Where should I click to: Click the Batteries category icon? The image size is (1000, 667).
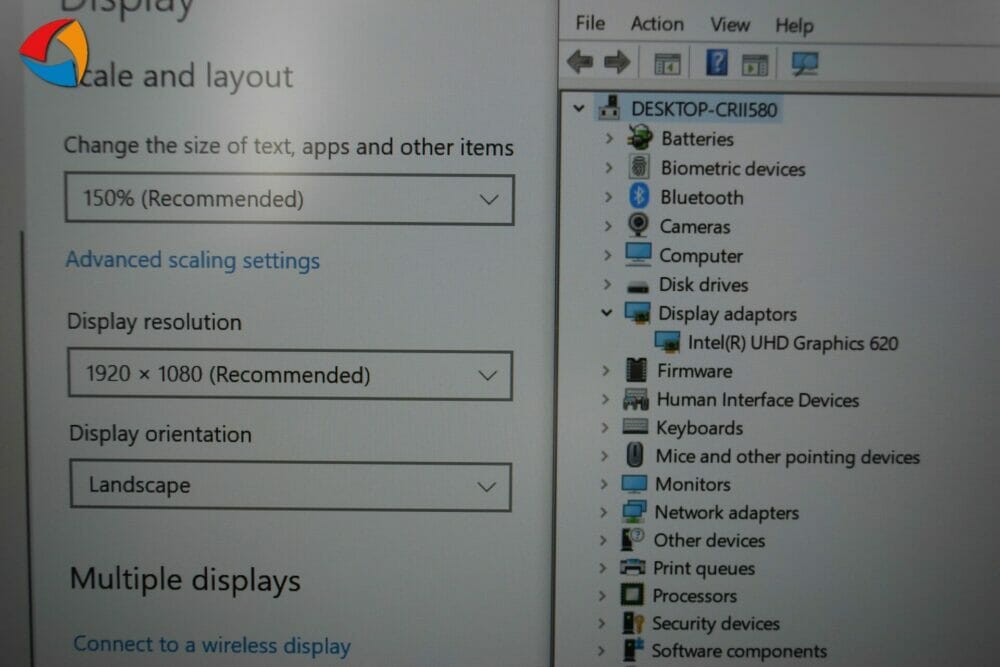pyautogui.click(x=640, y=138)
